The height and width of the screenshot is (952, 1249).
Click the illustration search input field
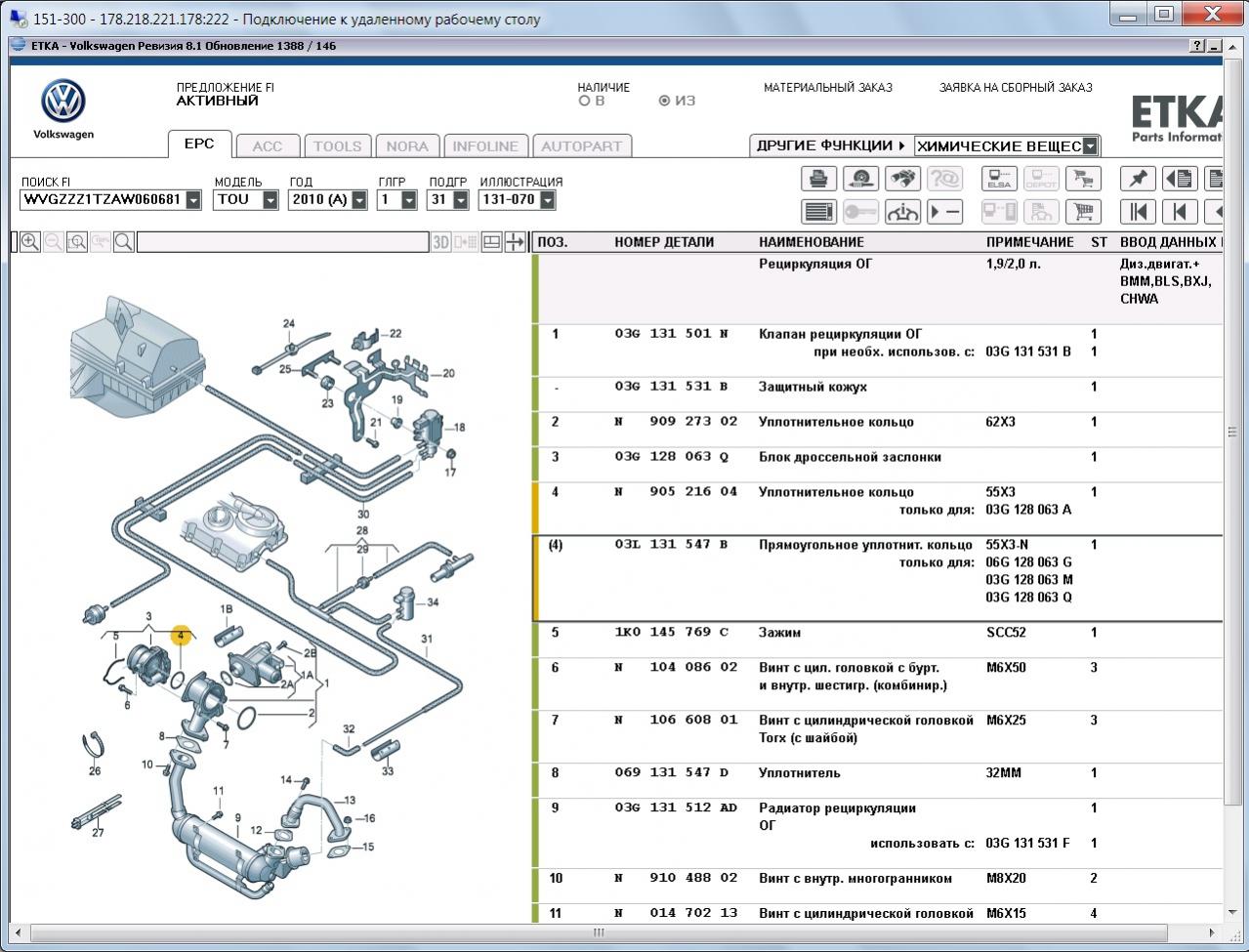click(283, 242)
